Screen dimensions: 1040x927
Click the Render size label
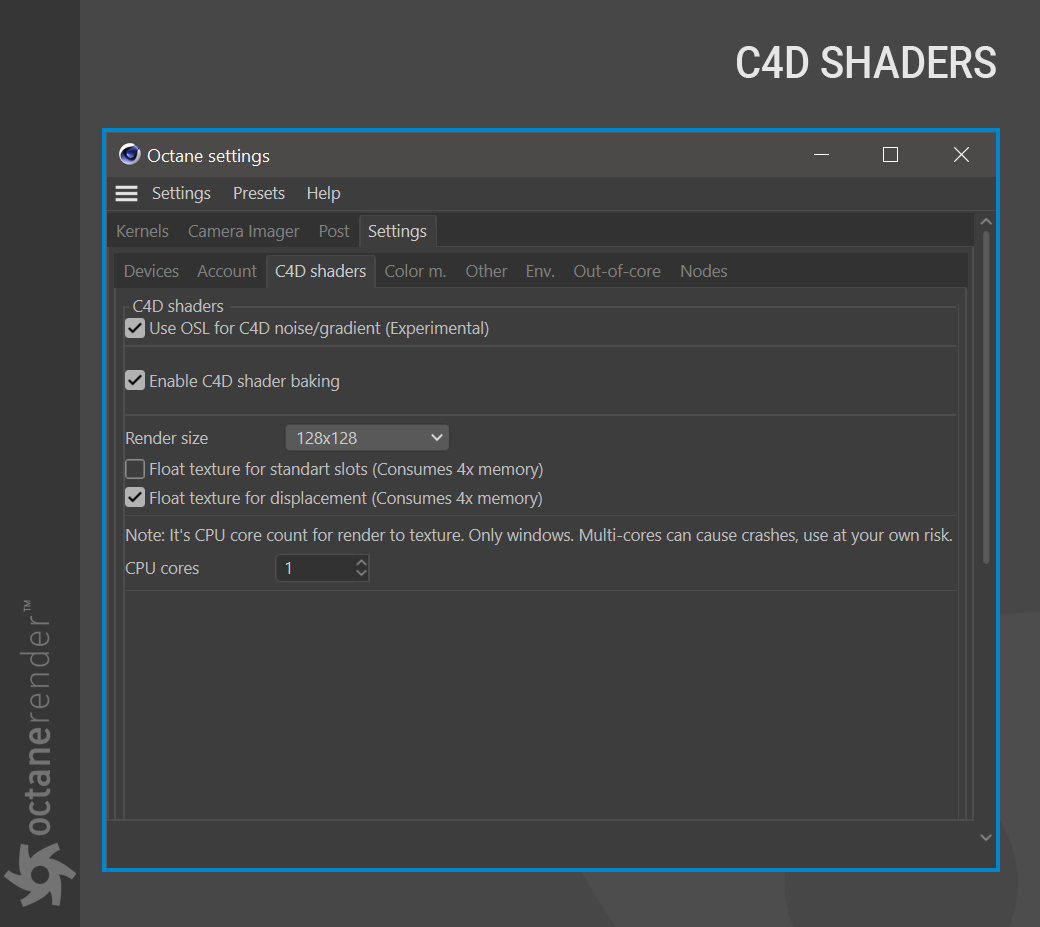tap(166, 438)
